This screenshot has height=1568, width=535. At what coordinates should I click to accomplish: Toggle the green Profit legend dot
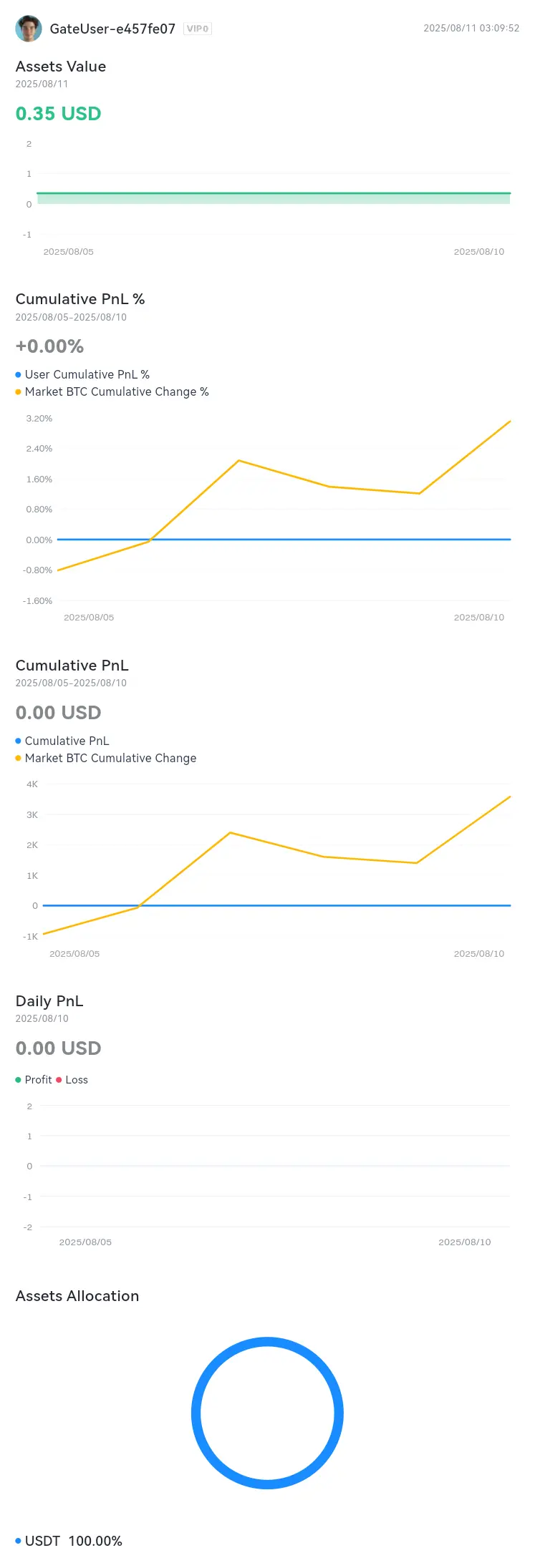[x=18, y=1080]
